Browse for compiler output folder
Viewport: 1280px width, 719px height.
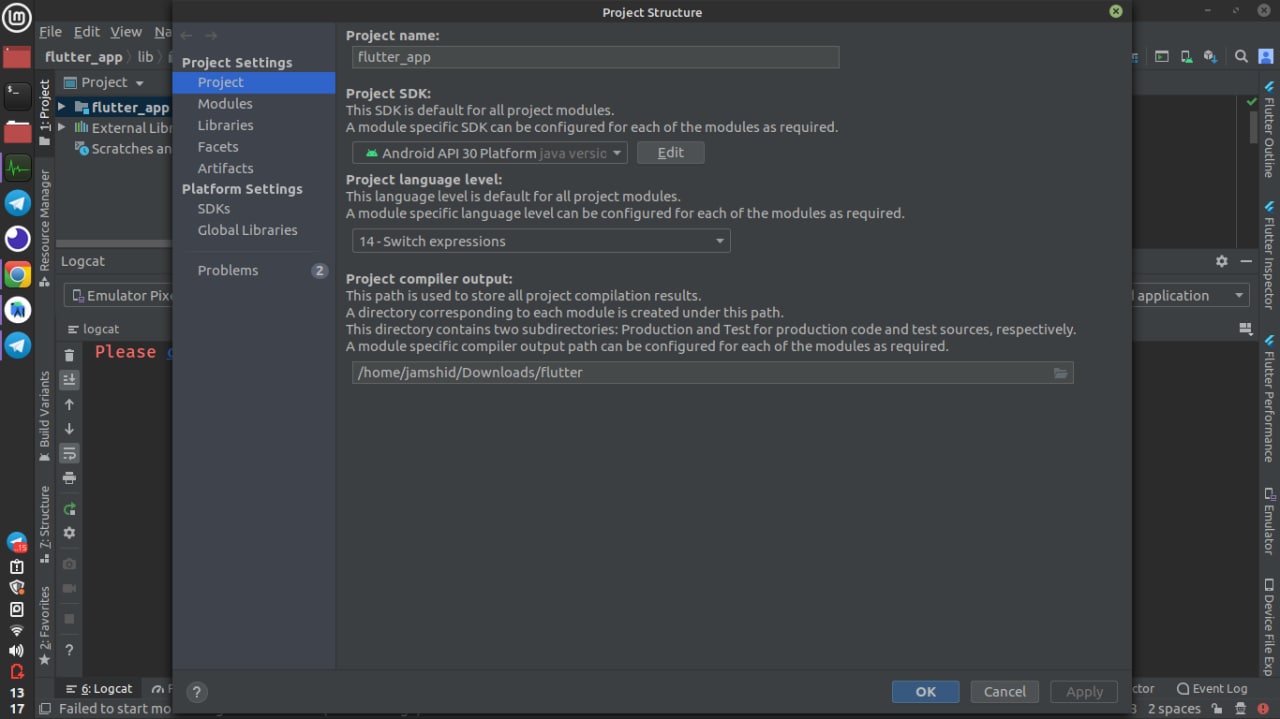pyautogui.click(x=1060, y=373)
